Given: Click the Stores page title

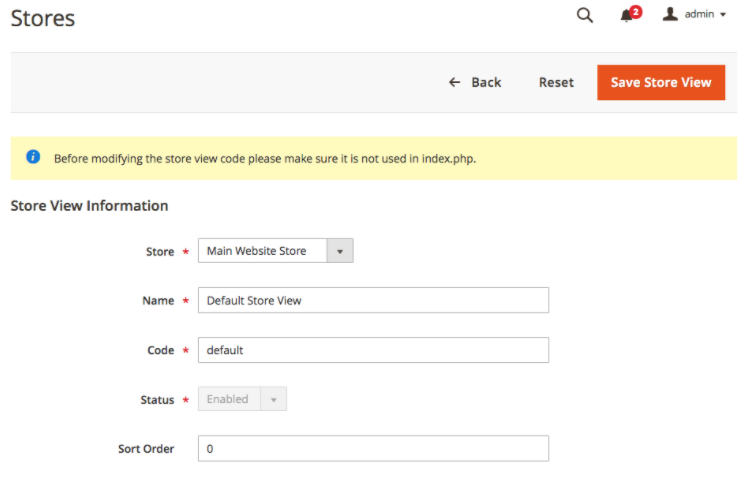Looking at the screenshot, I should (42, 18).
